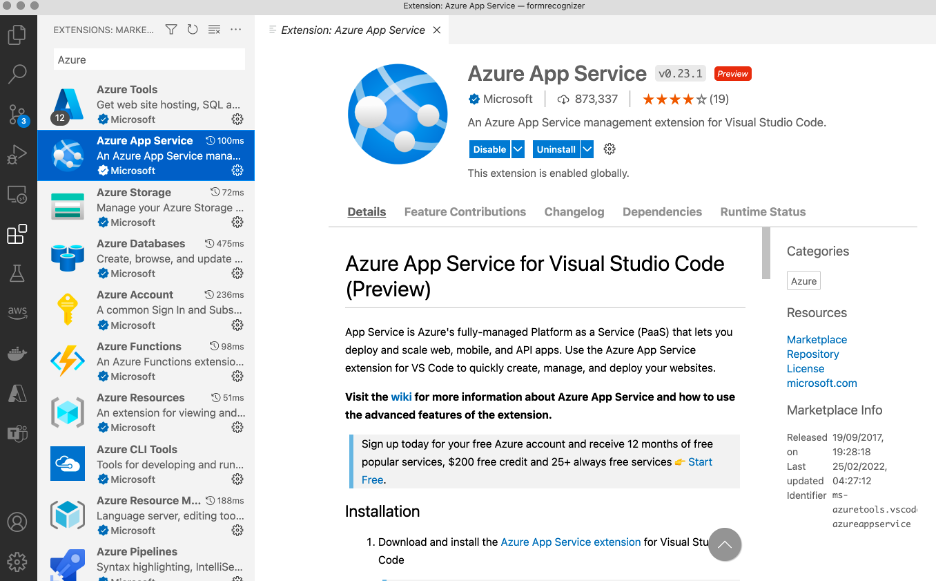Click the details pane vertical scrollbar
The width and height of the screenshot is (936, 582).
766,254
